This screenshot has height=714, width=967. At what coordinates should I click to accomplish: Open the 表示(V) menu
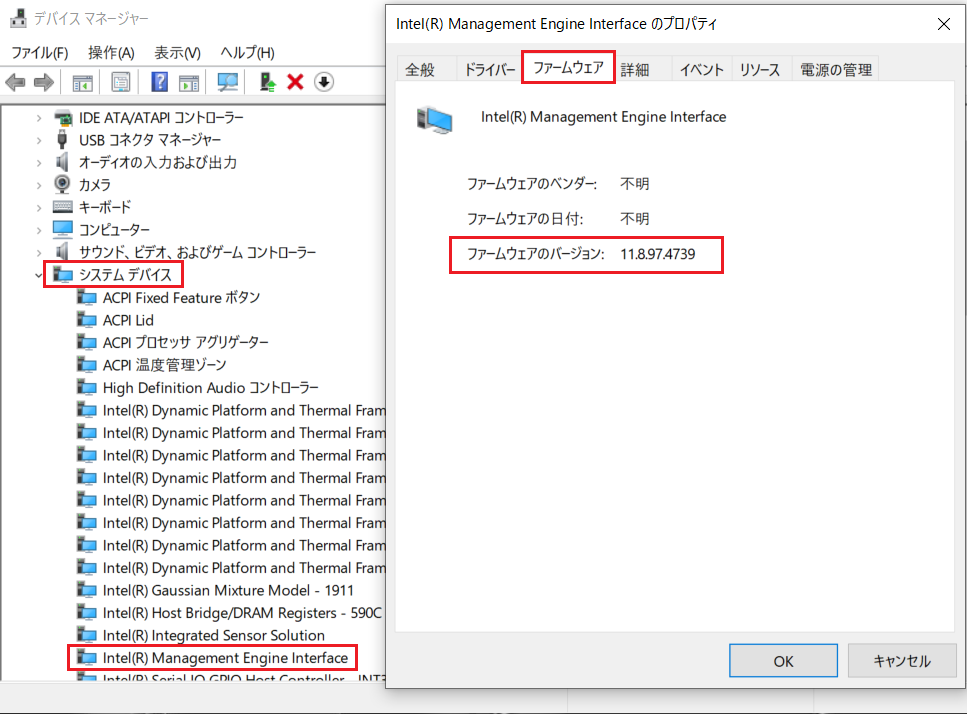pos(178,52)
